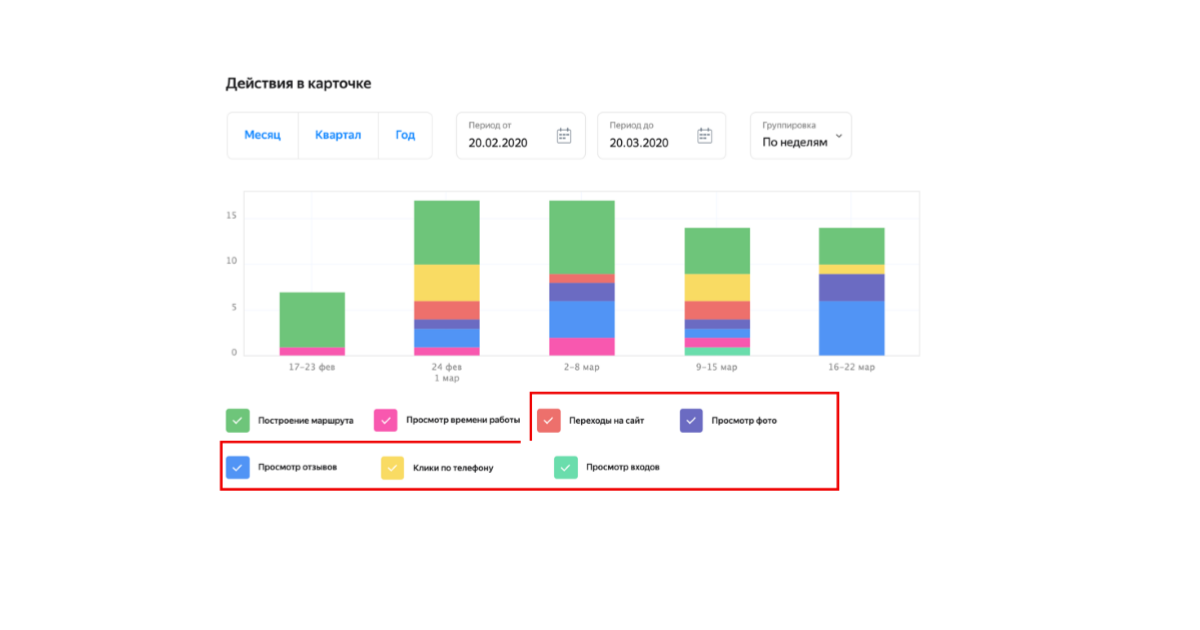Toggle the 'Просмотр фото' purple checkbox

691,421
